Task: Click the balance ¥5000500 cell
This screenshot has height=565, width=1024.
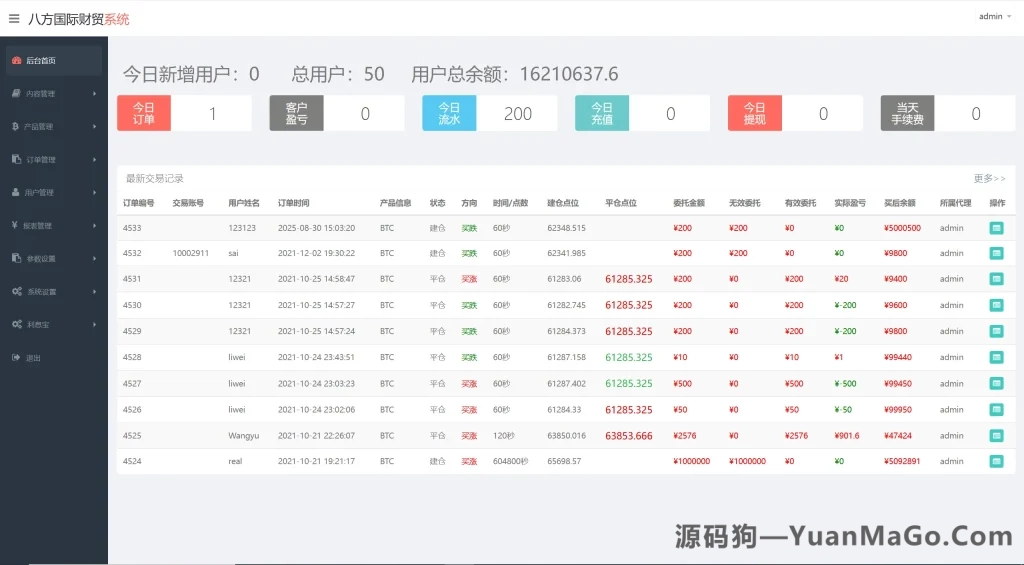Action: point(902,228)
